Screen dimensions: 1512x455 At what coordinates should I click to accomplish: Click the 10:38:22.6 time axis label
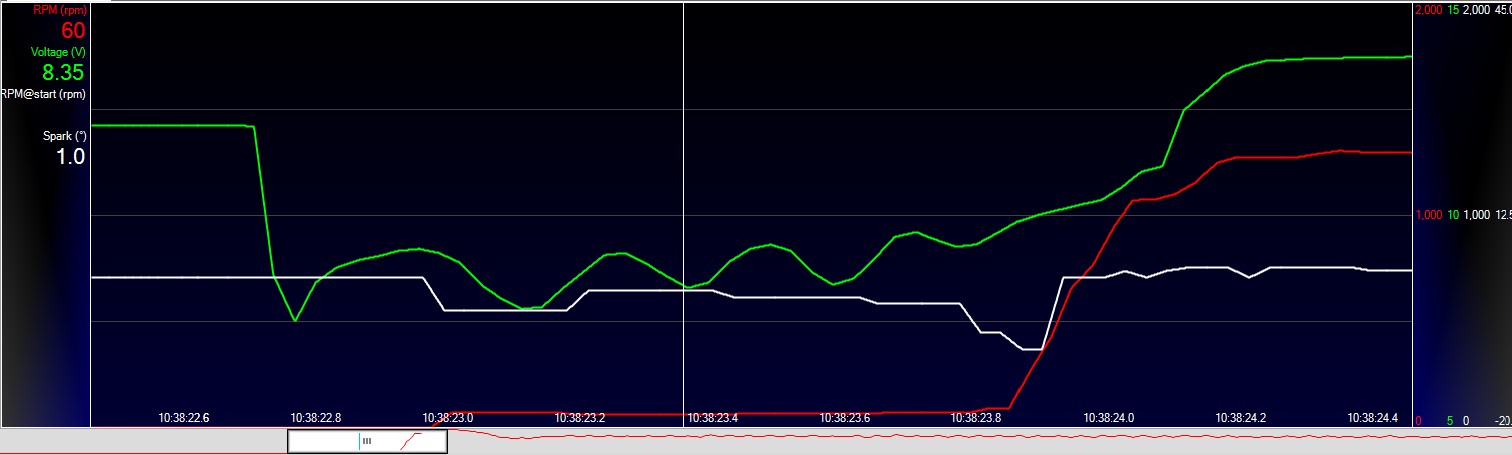(x=185, y=418)
